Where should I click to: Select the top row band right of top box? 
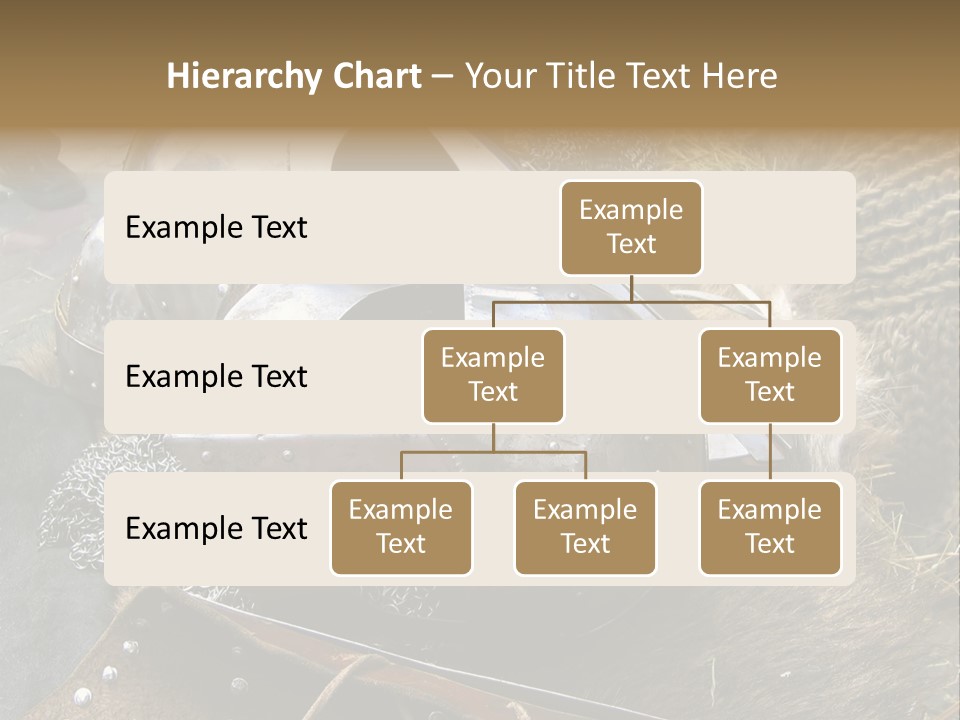tap(780, 227)
